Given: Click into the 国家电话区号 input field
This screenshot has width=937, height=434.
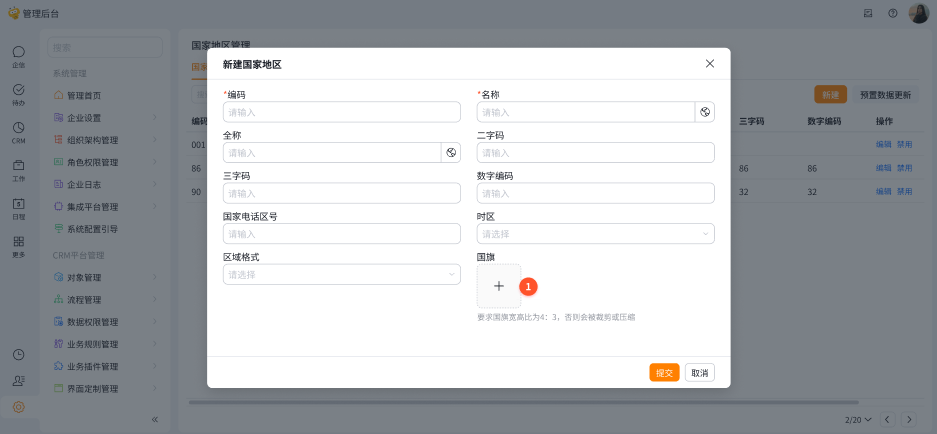Looking at the screenshot, I should [341, 234].
